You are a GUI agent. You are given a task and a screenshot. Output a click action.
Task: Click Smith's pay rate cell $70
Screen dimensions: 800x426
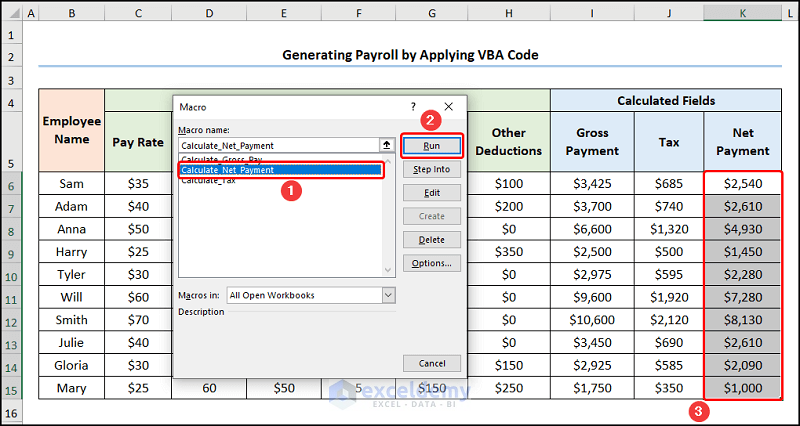[x=138, y=320]
